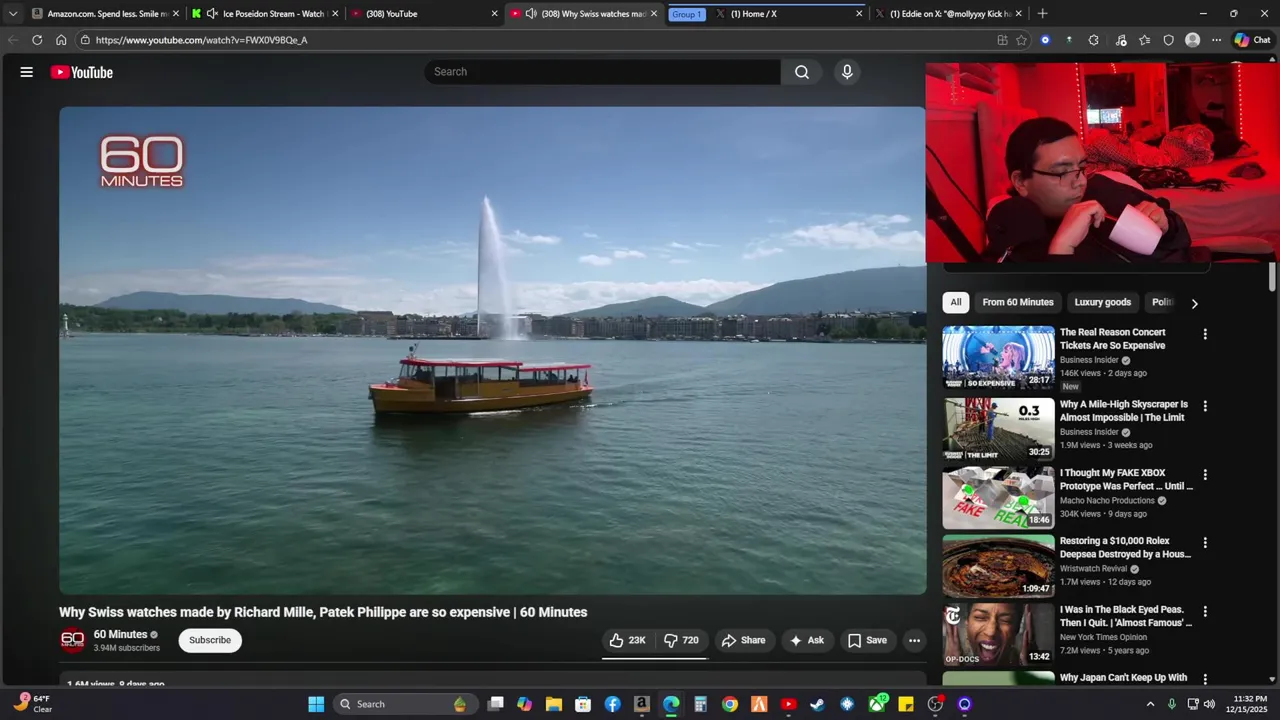Screen dimensions: 1280x720
Task: Start voice search with the microphone icon
Action: pyautogui.click(x=847, y=72)
